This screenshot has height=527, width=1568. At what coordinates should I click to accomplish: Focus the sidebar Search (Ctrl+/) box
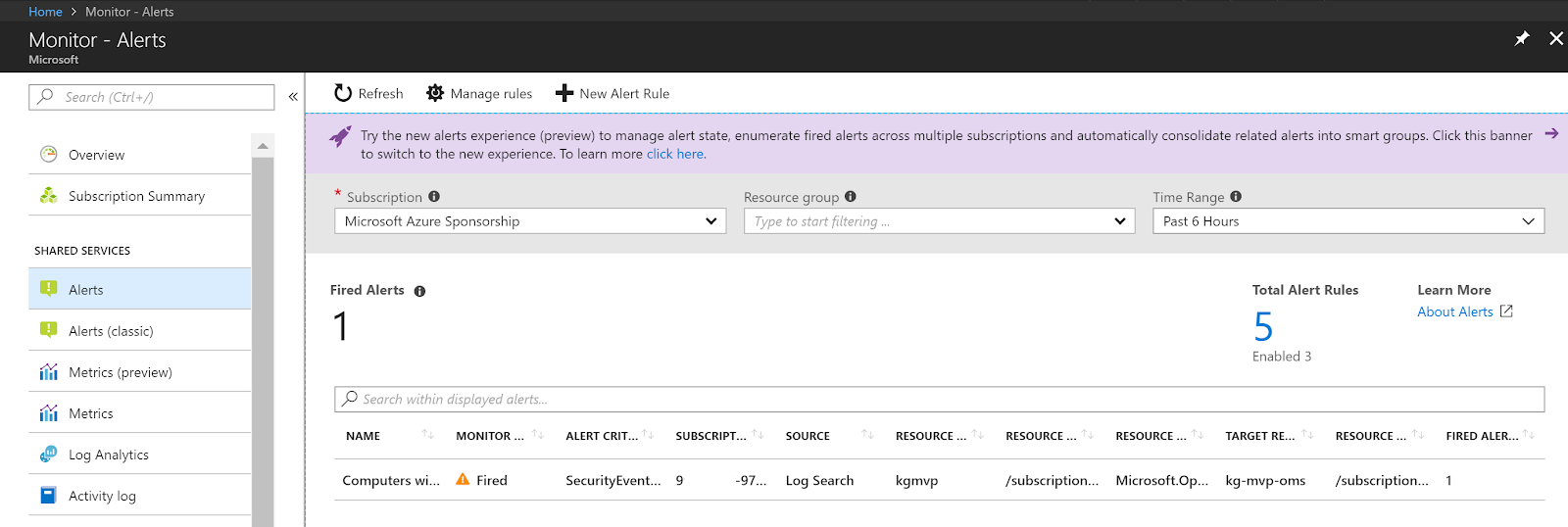152,97
